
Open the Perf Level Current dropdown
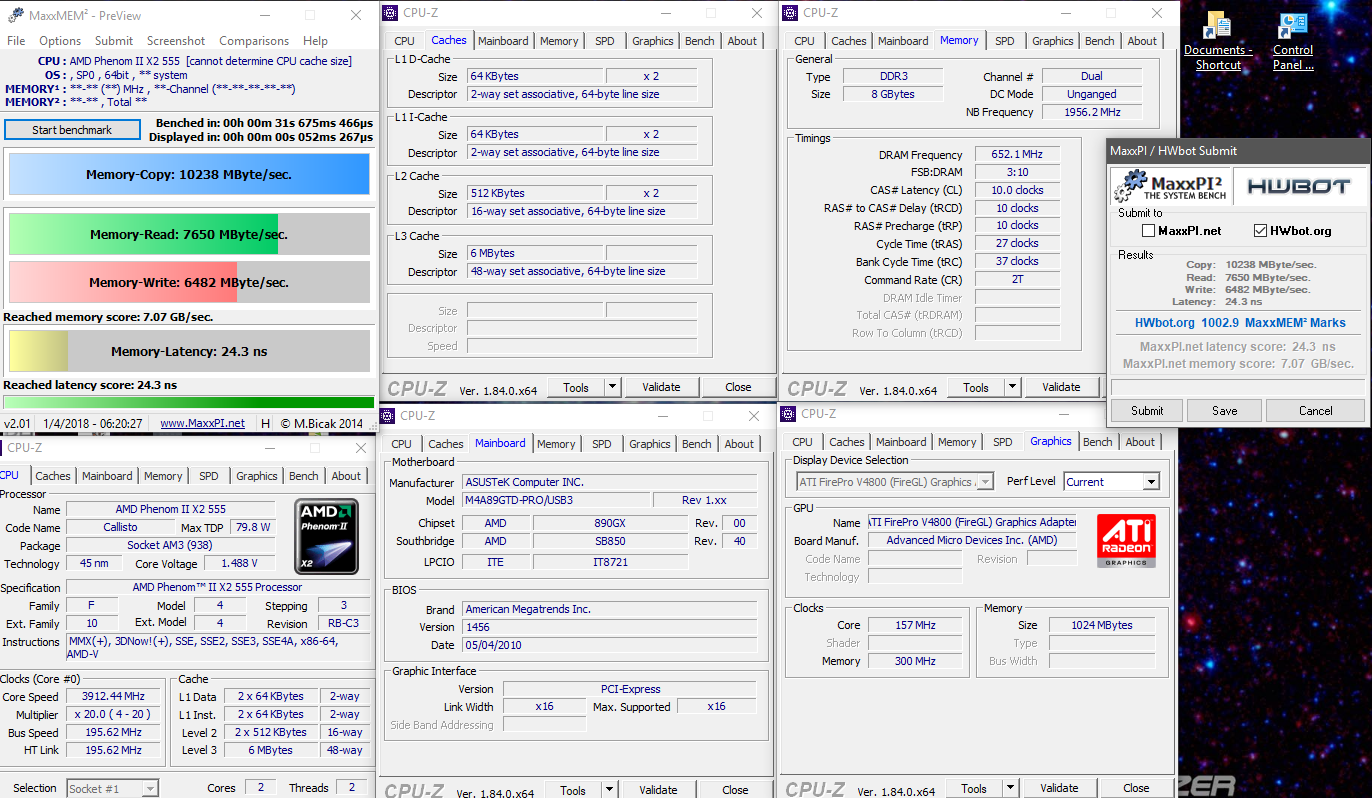click(x=1150, y=482)
